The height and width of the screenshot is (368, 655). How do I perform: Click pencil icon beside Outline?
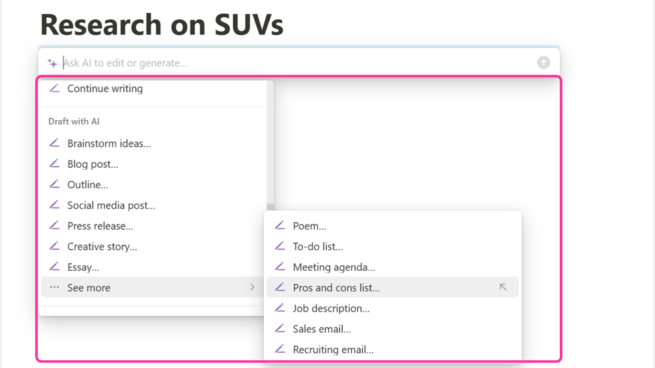pos(54,184)
